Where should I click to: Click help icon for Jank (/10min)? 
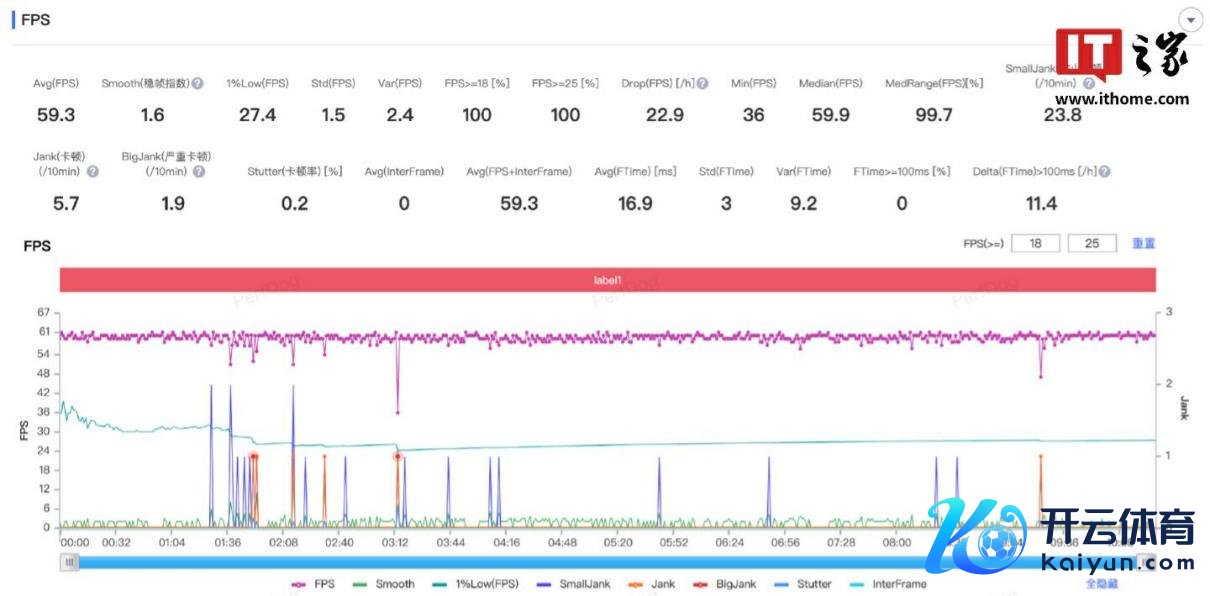[x=93, y=172]
